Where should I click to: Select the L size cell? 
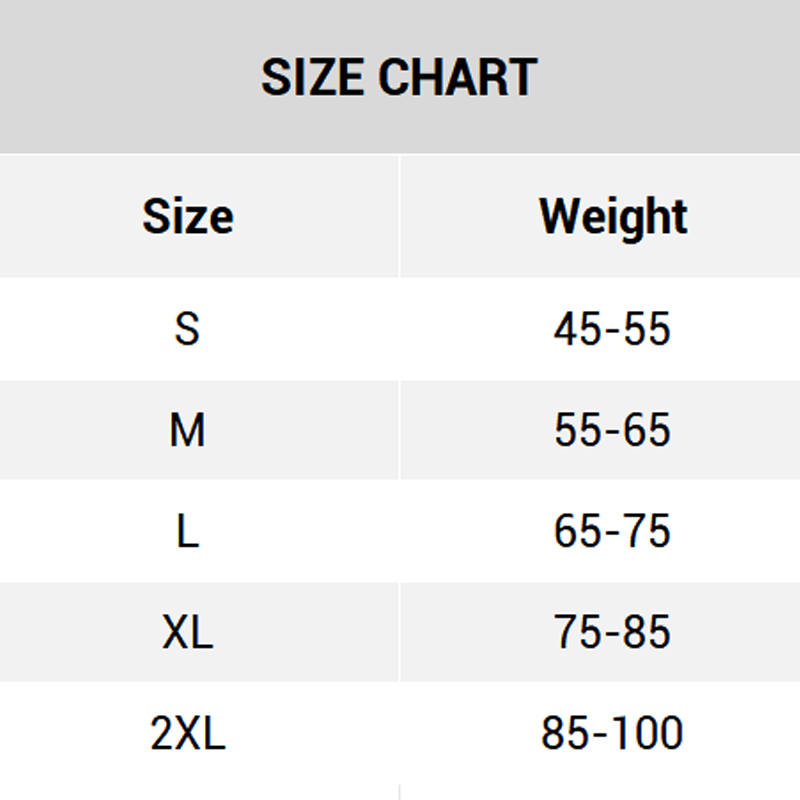(x=187, y=531)
